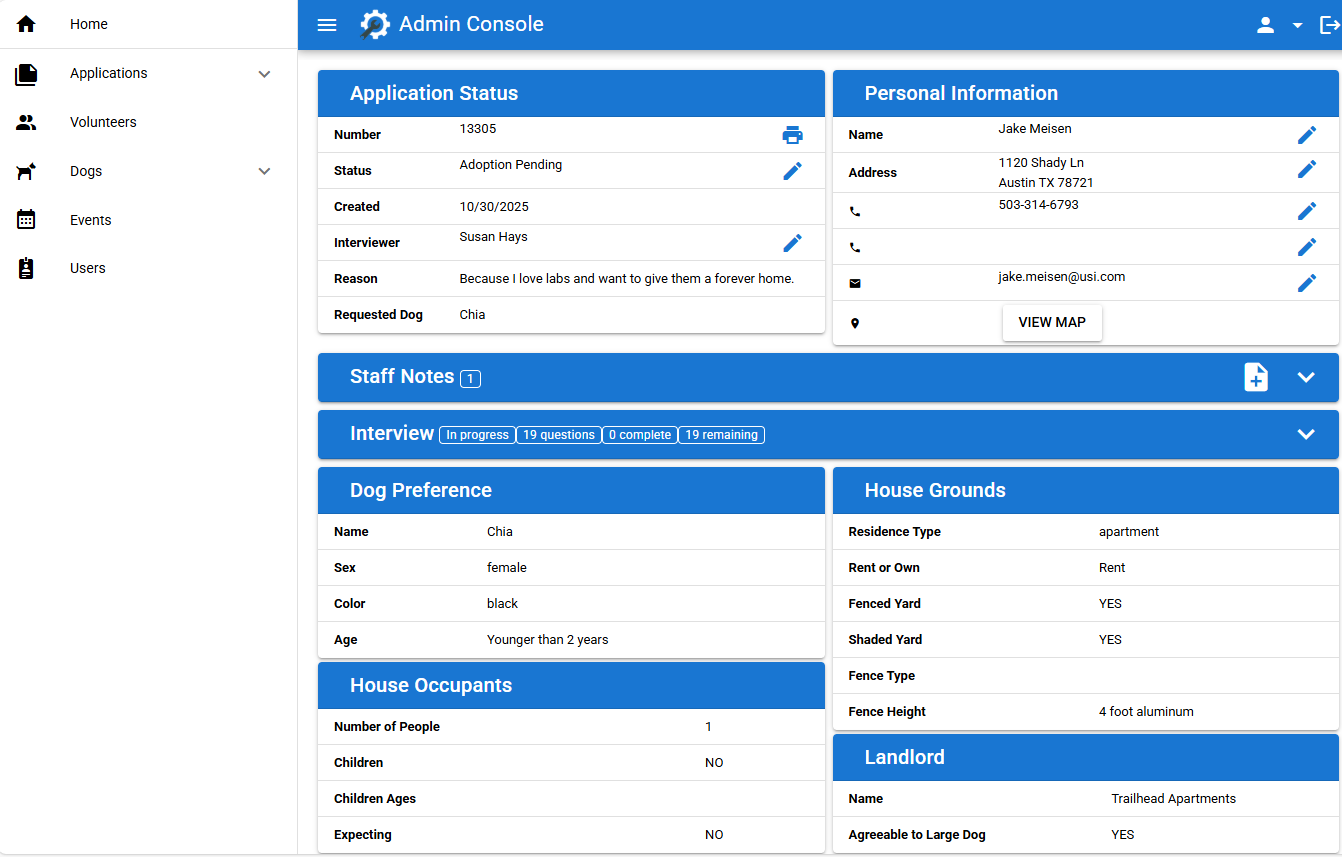The height and width of the screenshot is (857, 1342).
Task: Expand the Staff Notes section
Action: click(x=1306, y=377)
